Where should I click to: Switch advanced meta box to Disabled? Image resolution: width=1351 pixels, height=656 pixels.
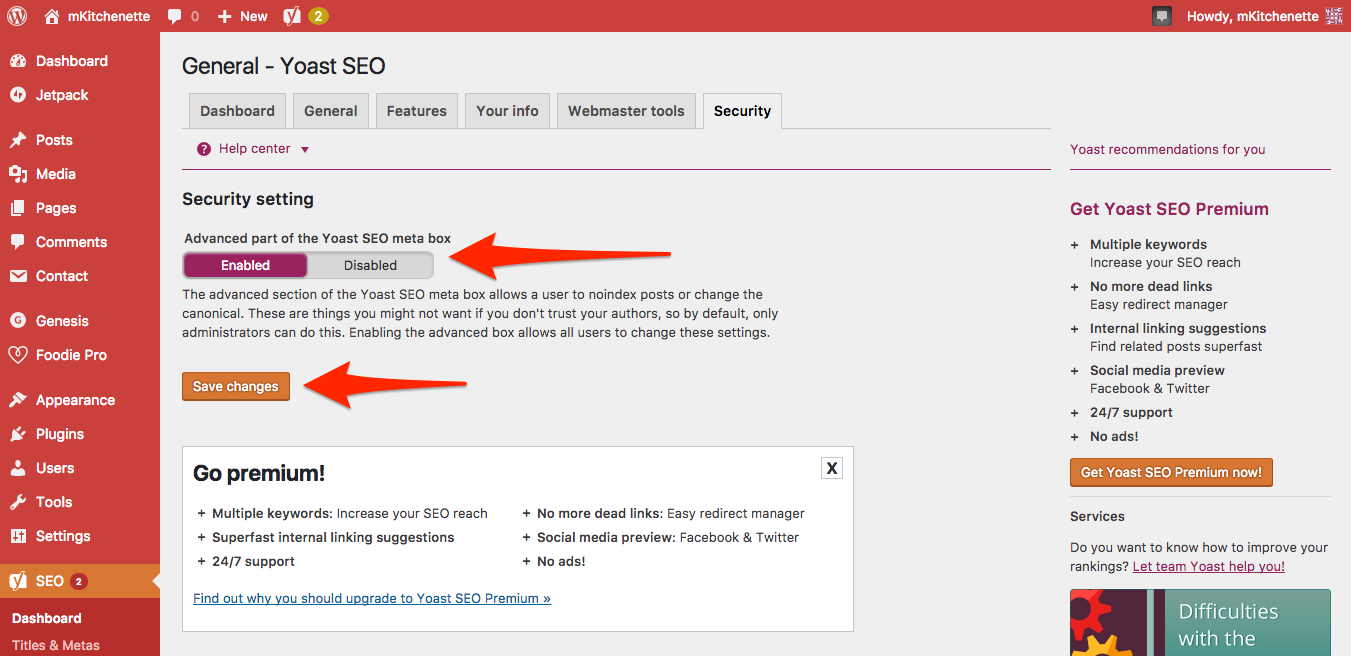370,265
